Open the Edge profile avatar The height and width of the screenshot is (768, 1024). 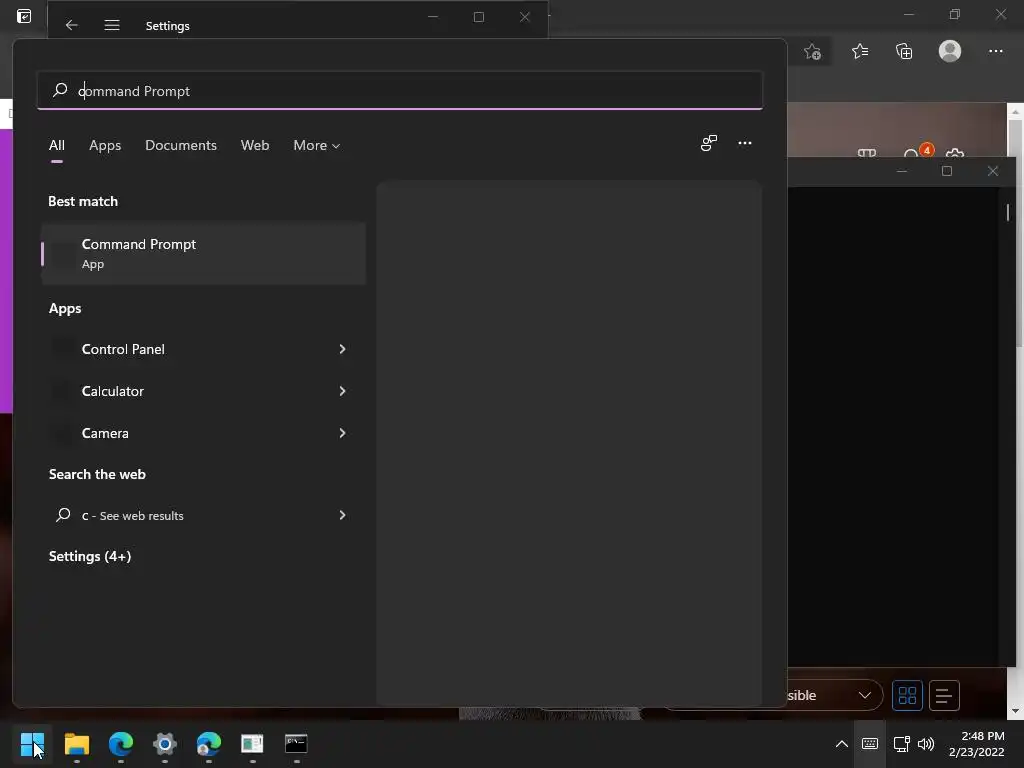tap(950, 51)
